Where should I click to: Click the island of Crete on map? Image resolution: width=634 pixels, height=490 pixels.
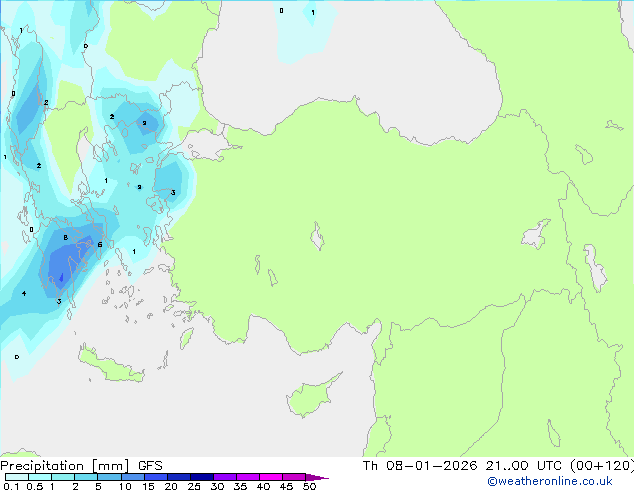(110, 365)
